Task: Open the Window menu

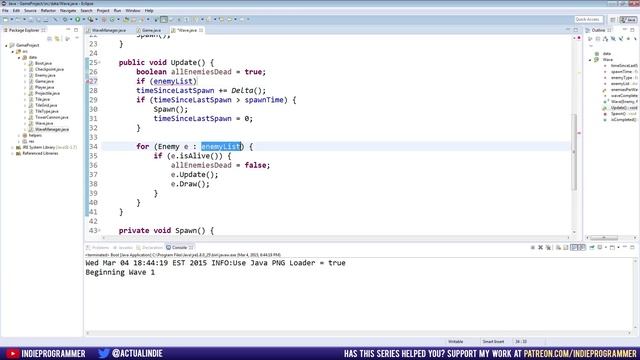Action: tap(133, 11)
